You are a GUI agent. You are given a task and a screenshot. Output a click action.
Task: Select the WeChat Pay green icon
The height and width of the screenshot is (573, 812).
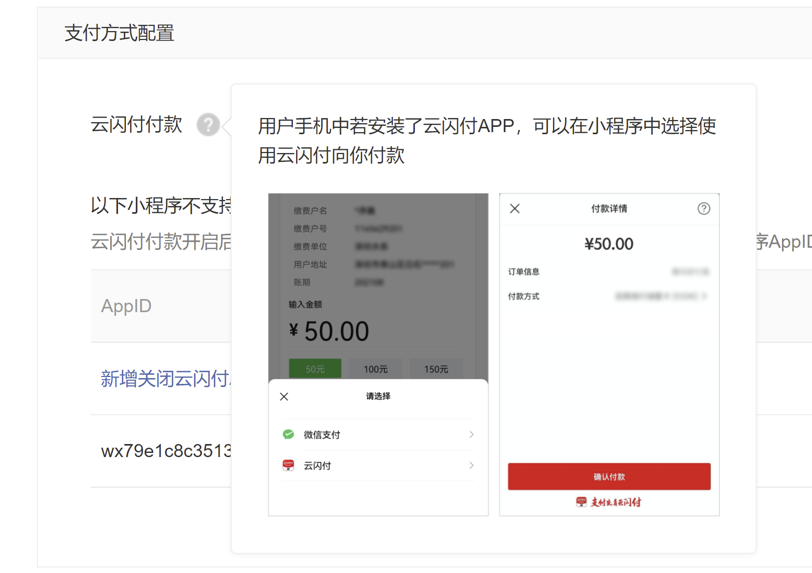pyautogui.click(x=288, y=434)
